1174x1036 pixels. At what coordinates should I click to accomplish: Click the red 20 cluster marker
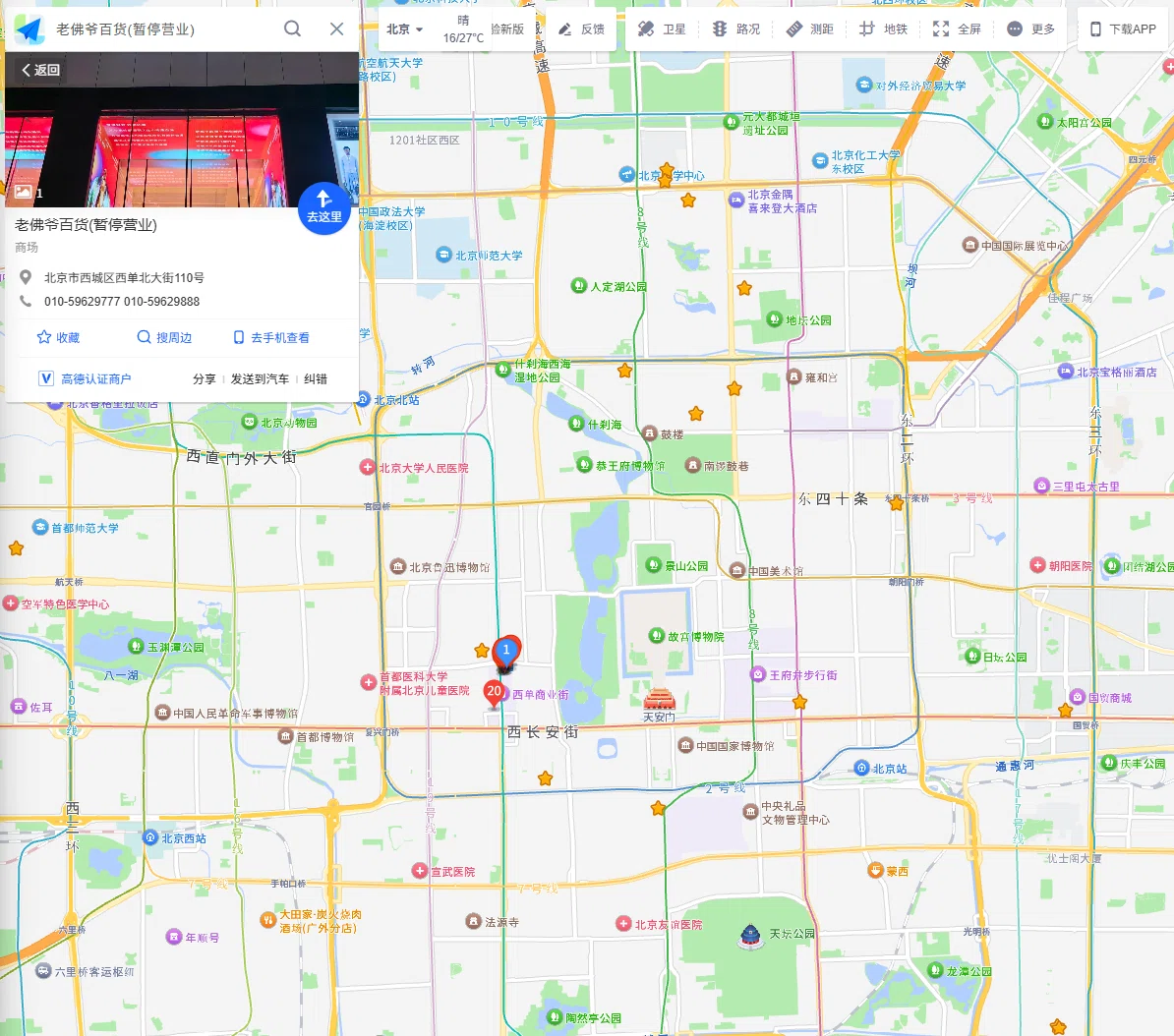[495, 692]
